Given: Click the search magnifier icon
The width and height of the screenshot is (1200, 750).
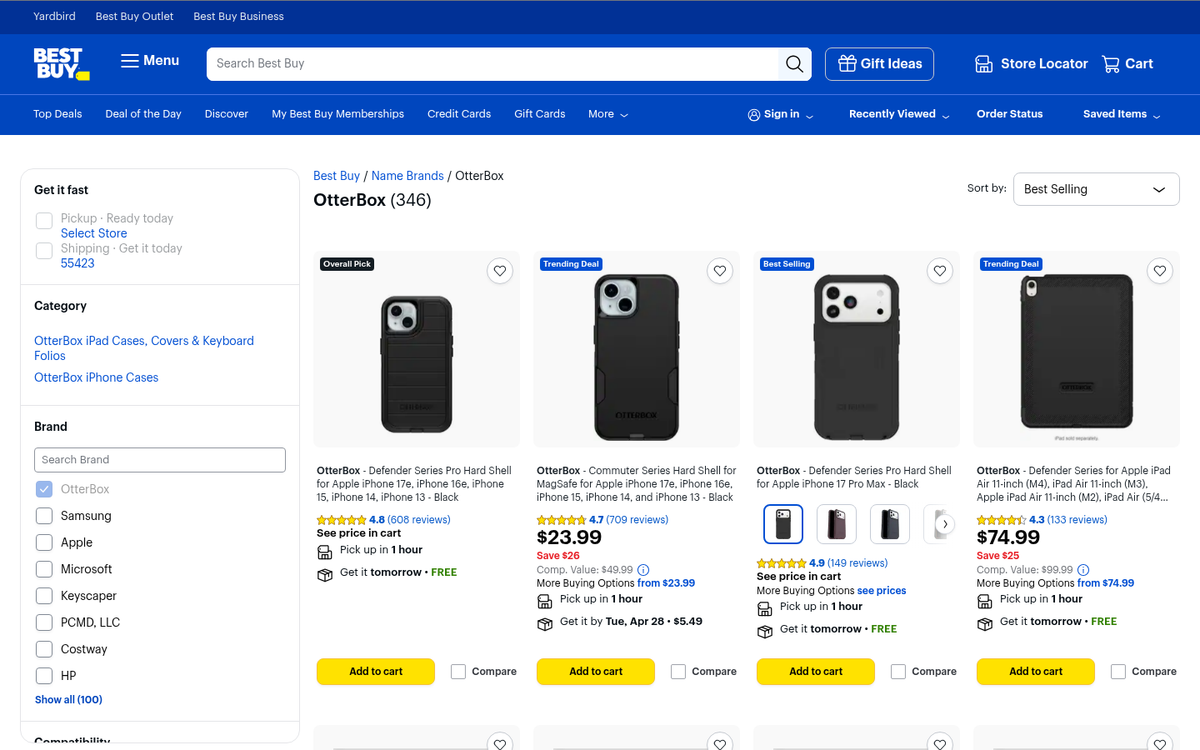Looking at the screenshot, I should 794,63.
